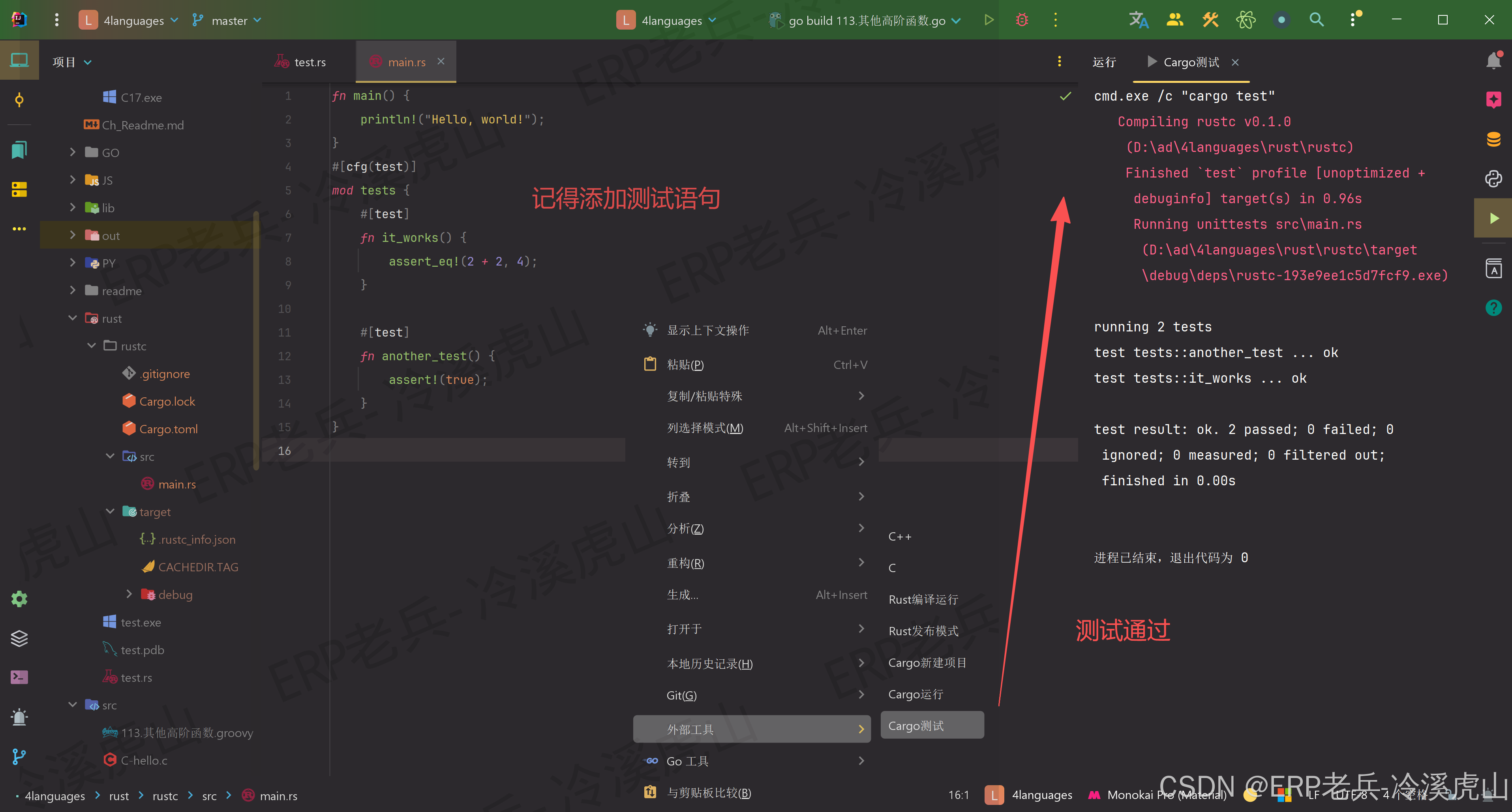
Task: Expand the GO folder
Action: point(73,152)
